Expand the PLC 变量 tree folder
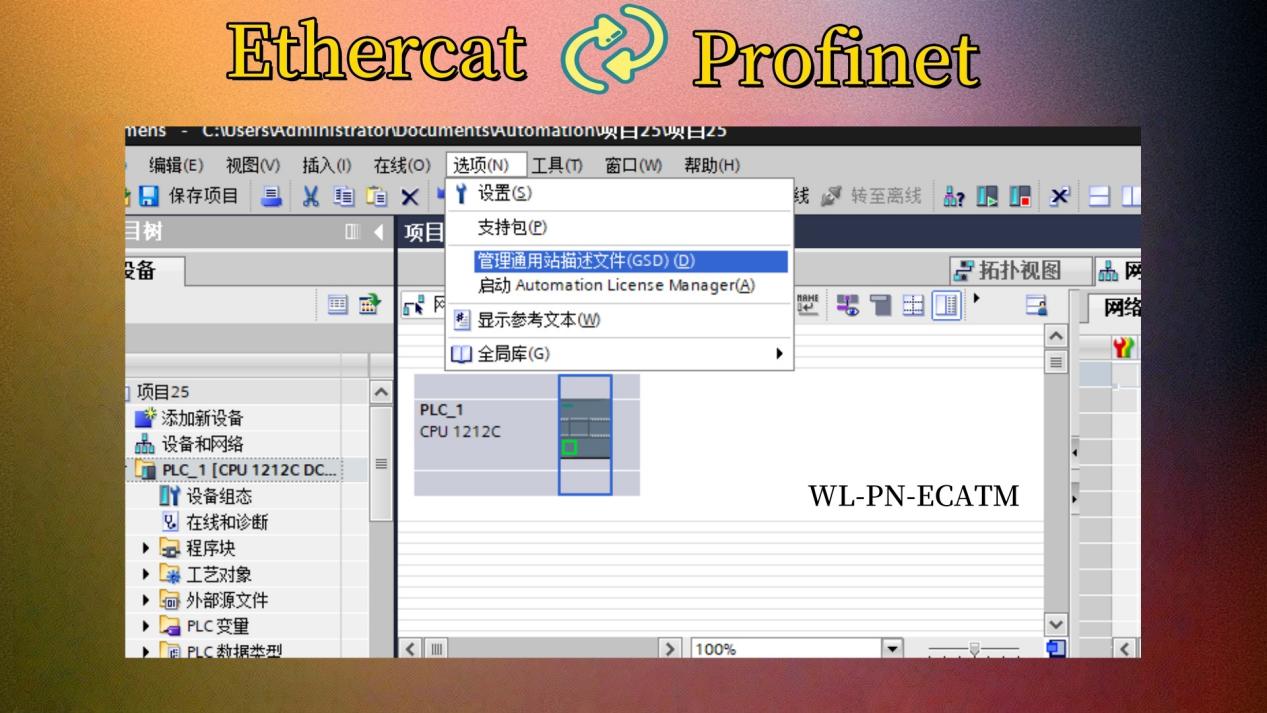Viewport: 1267px width, 713px height. (146, 626)
